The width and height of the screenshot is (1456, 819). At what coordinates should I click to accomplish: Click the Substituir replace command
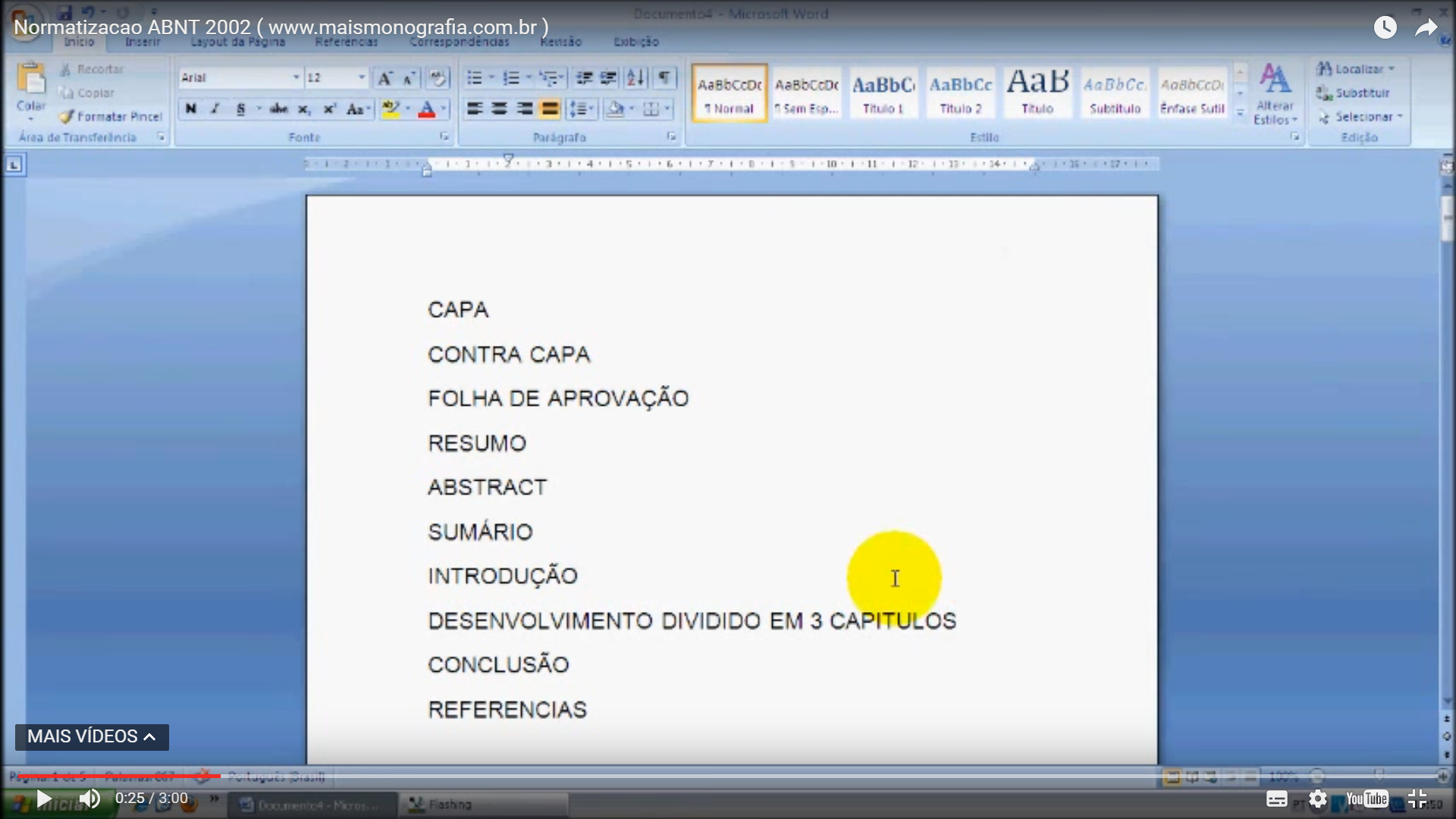point(1354,93)
